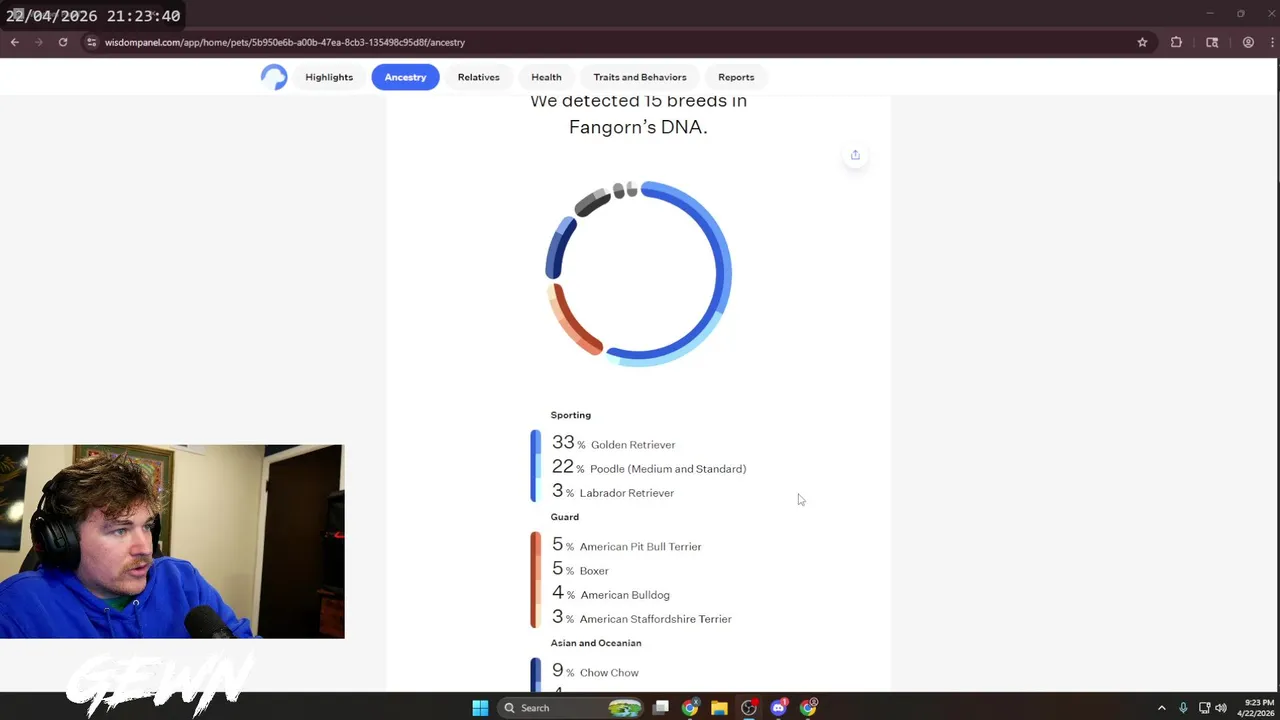Viewport: 1280px width, 720px height.
Task: Click the microphone icon in system tray
Action: 1183,708
